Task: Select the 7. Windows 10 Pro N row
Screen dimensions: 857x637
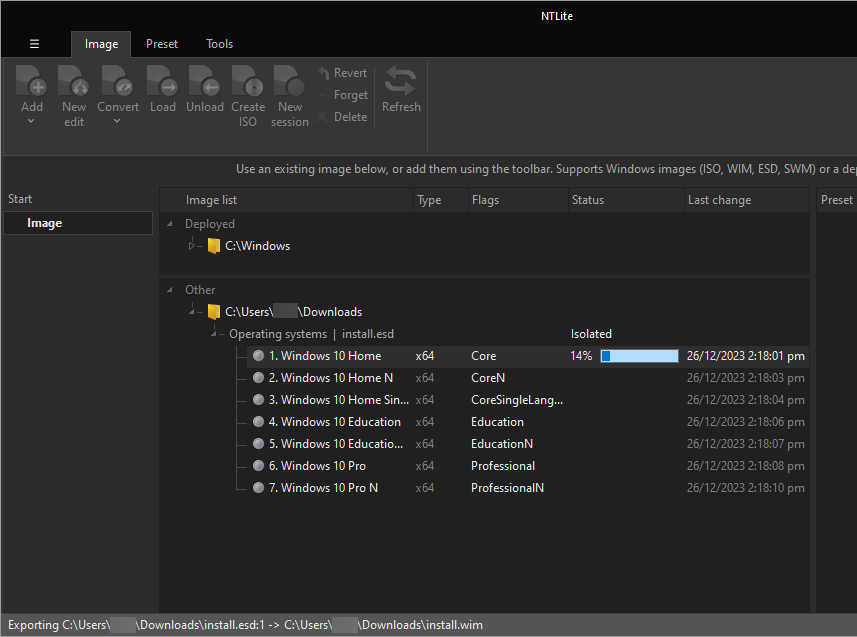Action: [528, 487]
